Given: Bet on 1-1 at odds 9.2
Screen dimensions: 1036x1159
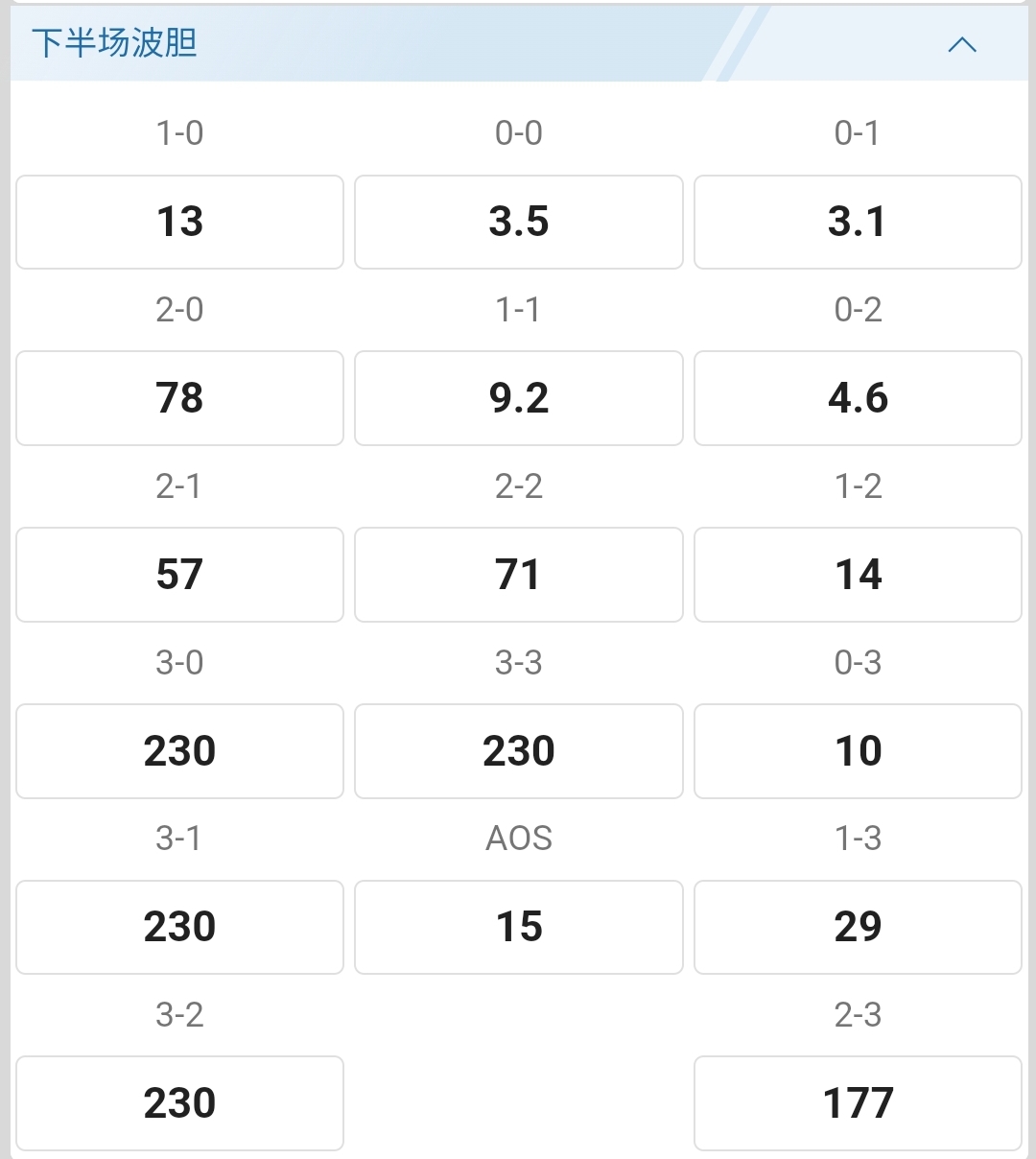Looking at the screenshot, I should tap(518, 398).
